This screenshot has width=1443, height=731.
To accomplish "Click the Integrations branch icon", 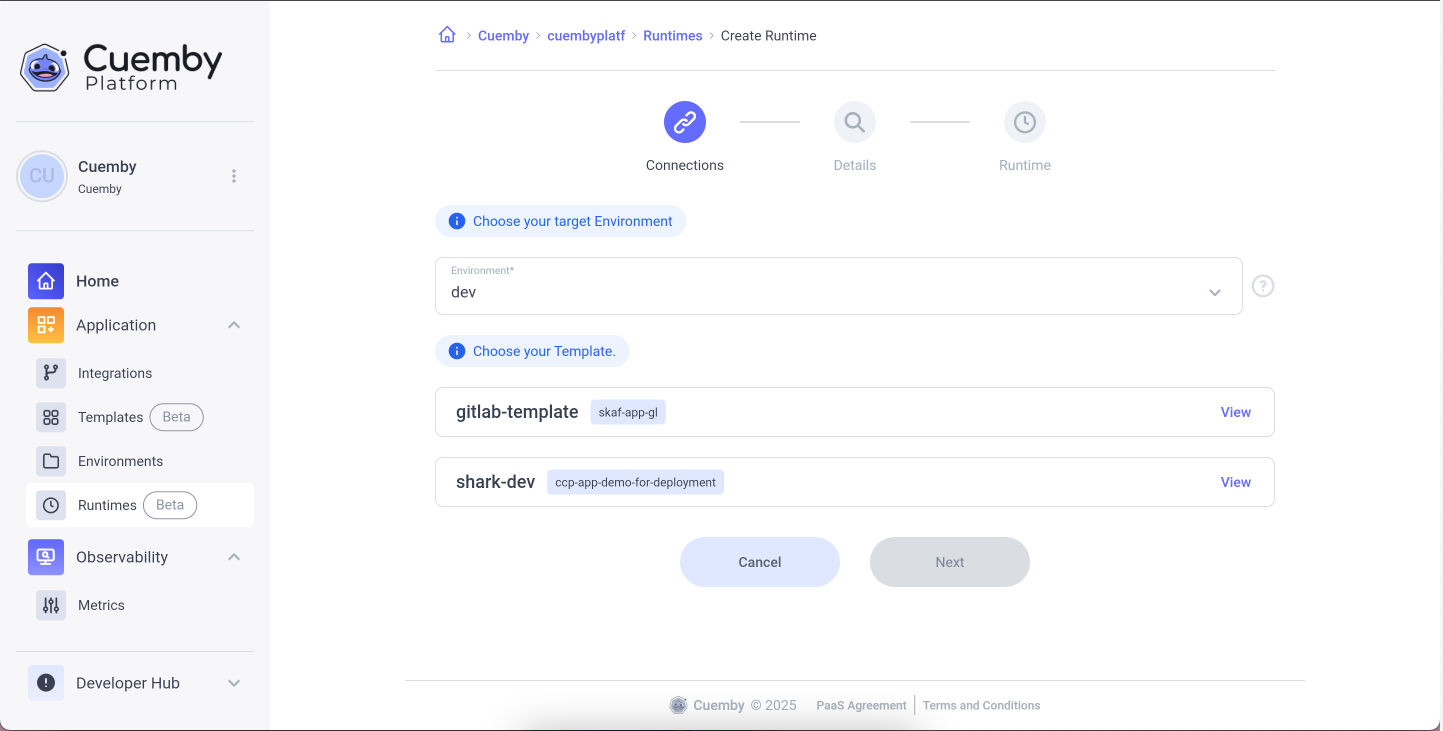I will tap(51, 373).
